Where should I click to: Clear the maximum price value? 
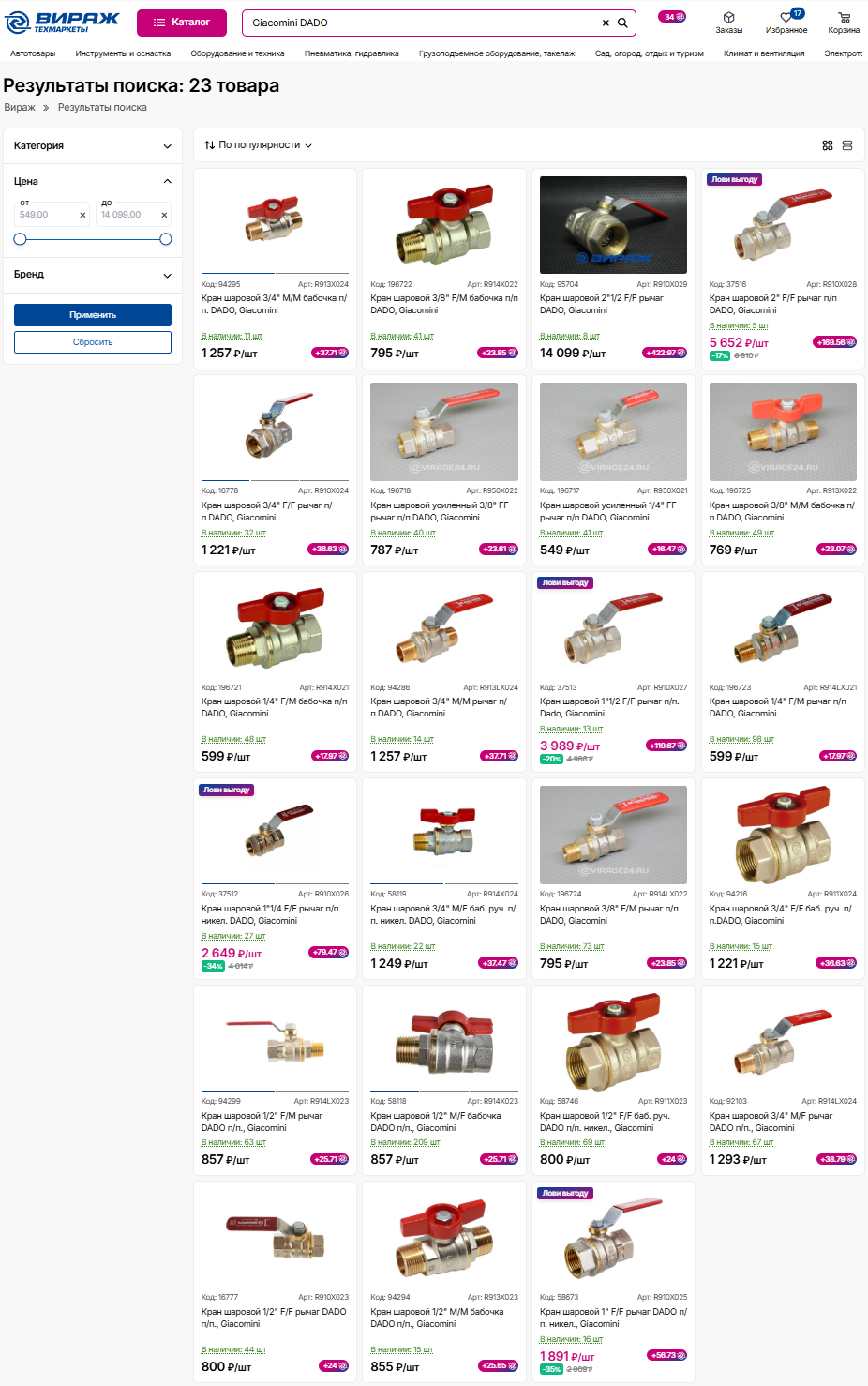[164, 215]
